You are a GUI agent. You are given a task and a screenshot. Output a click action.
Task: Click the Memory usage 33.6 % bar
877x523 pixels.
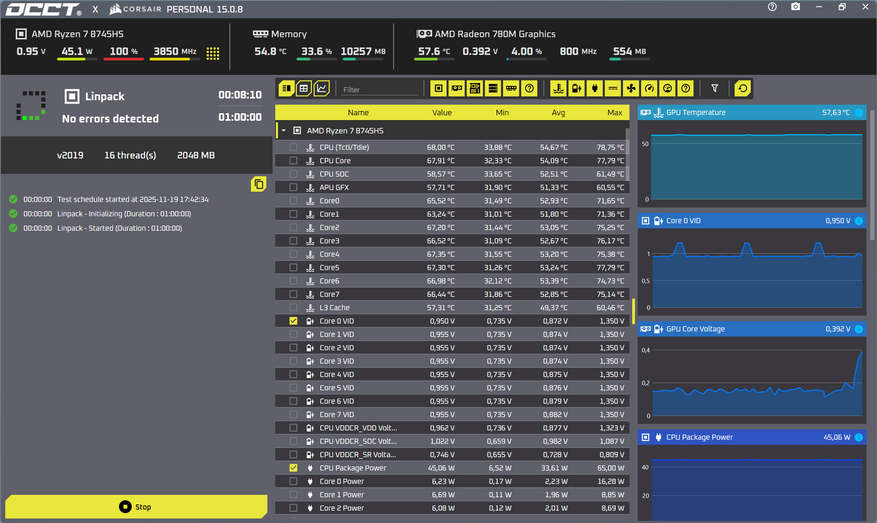[x=316, y=59]
